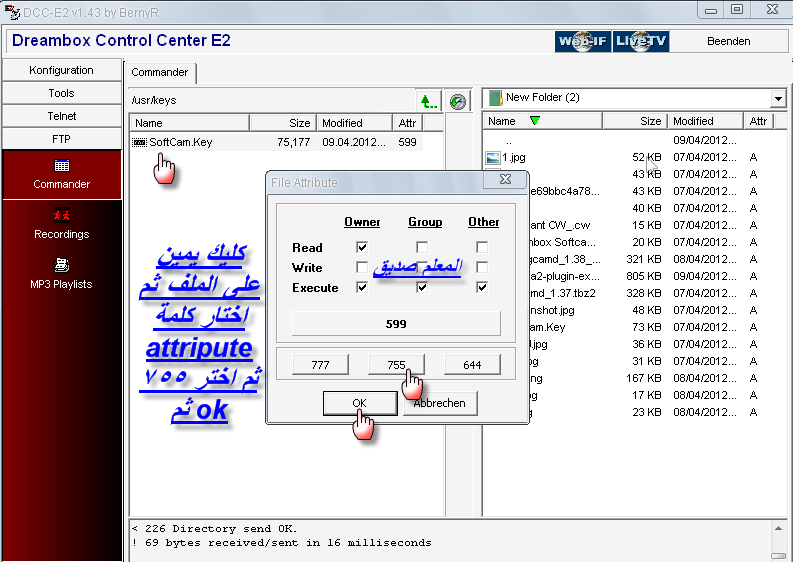This screenshot has width=793, height=562.
Task: Click the Beenden button
Action: pyautogui.click(x=729, y=41)
